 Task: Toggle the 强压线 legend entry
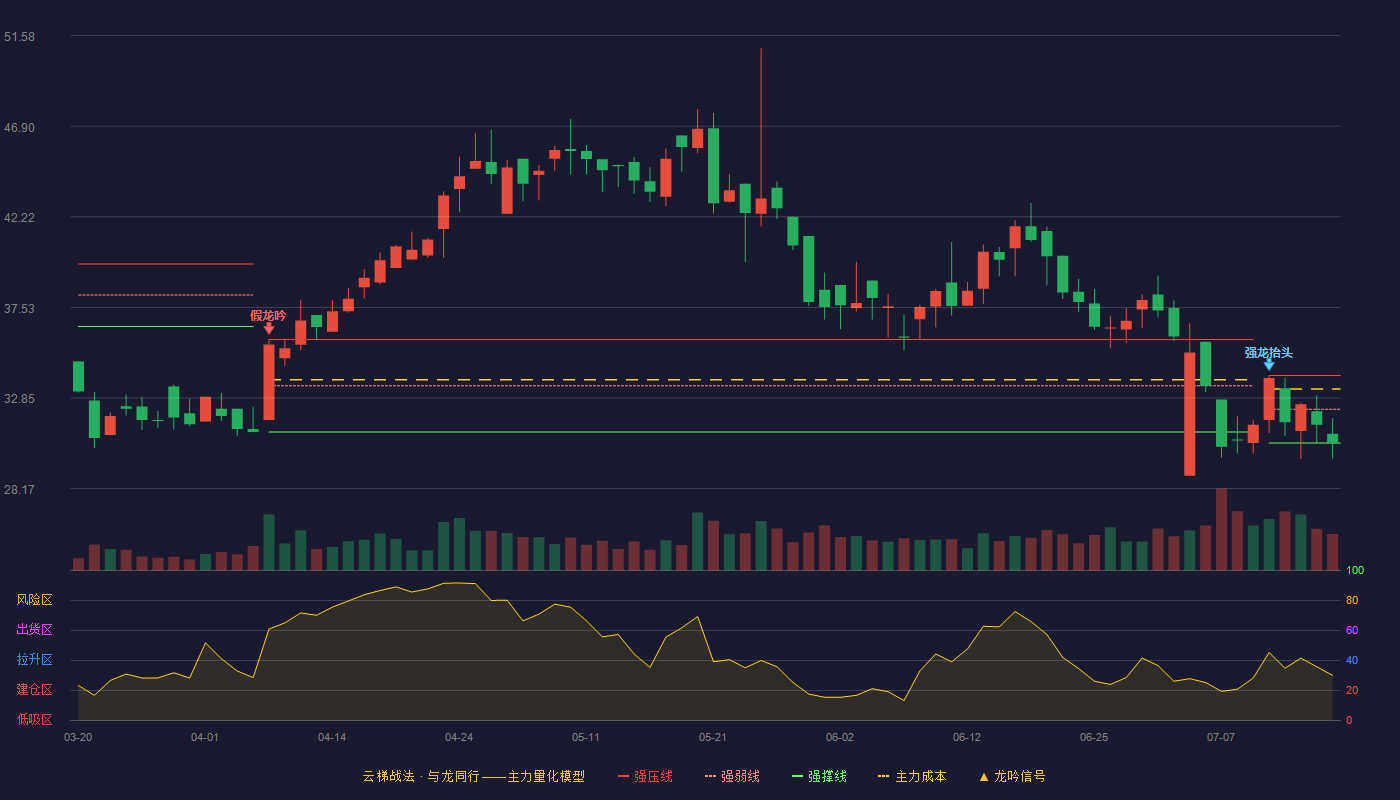tap(646, 776)
